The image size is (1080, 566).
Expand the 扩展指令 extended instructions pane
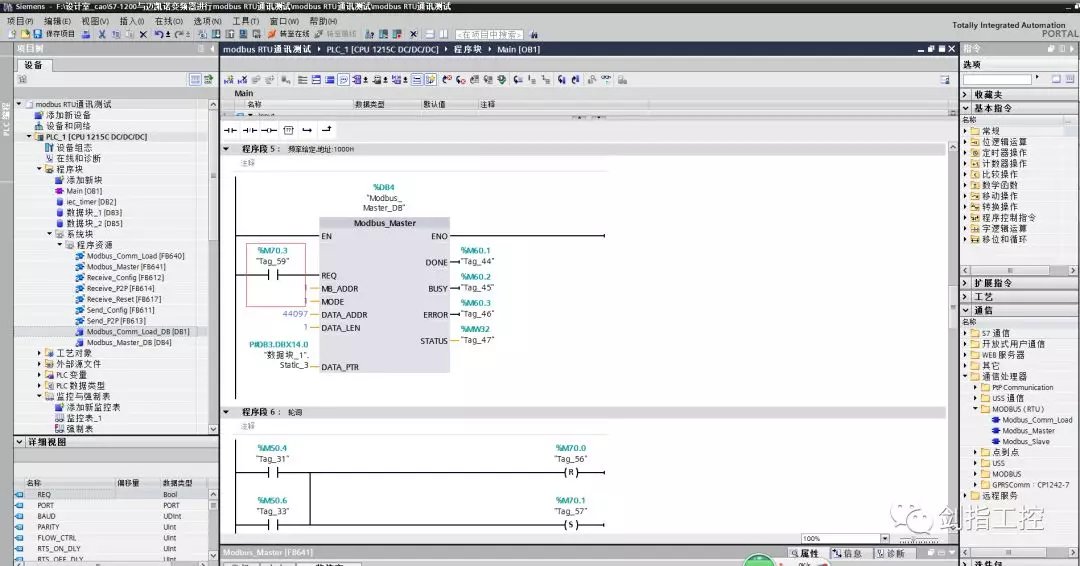click(966, 283)
